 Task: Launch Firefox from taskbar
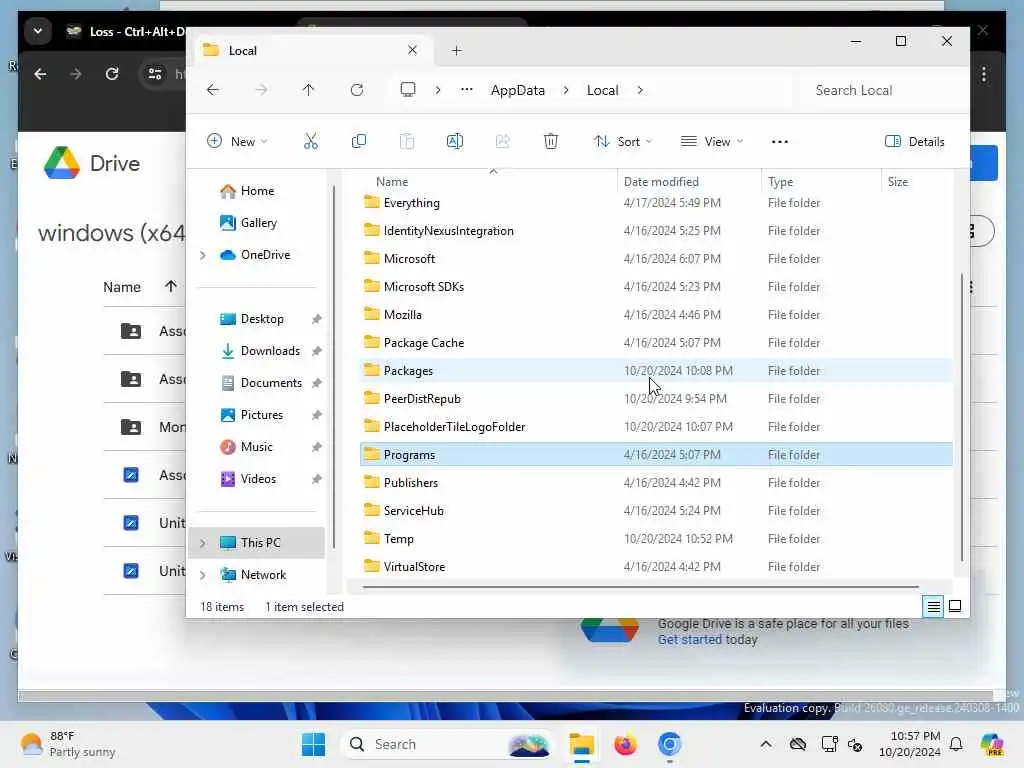click(x=625, y=744)
